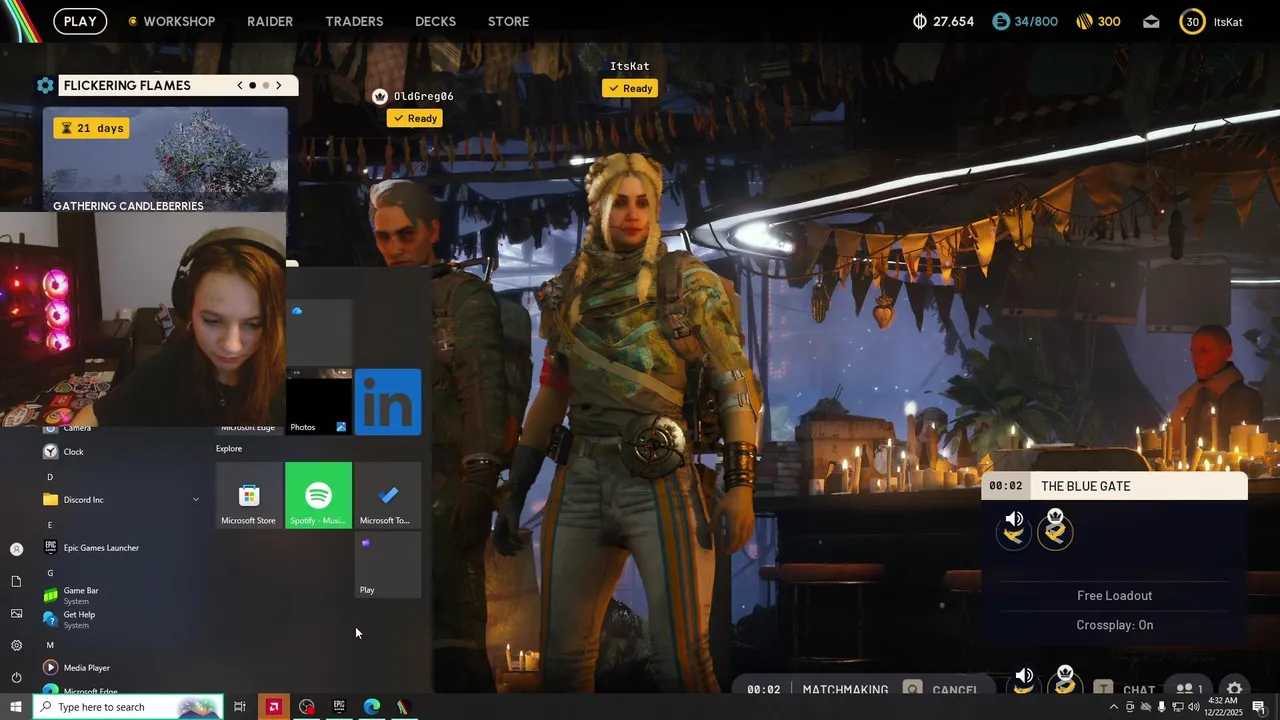Image resolution: width=1280 pixels, height=720 pixels.
Task: Open Microsoft Edge from taskbar
Action: click(x=372, y=707)
